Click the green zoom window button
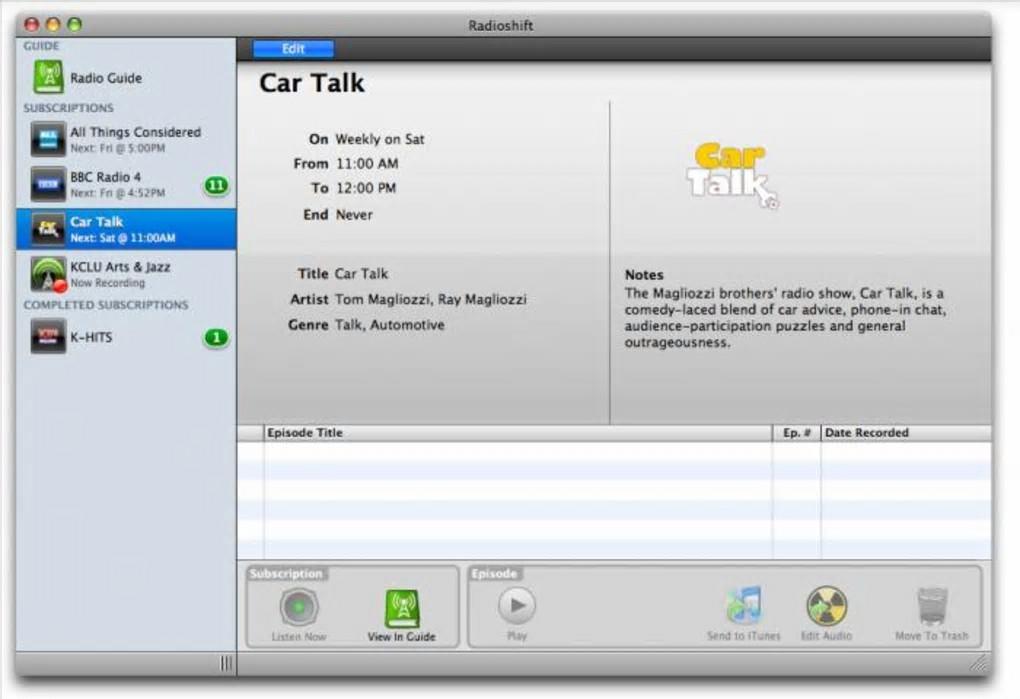1020x699 pixels. (x=75, y=25)
